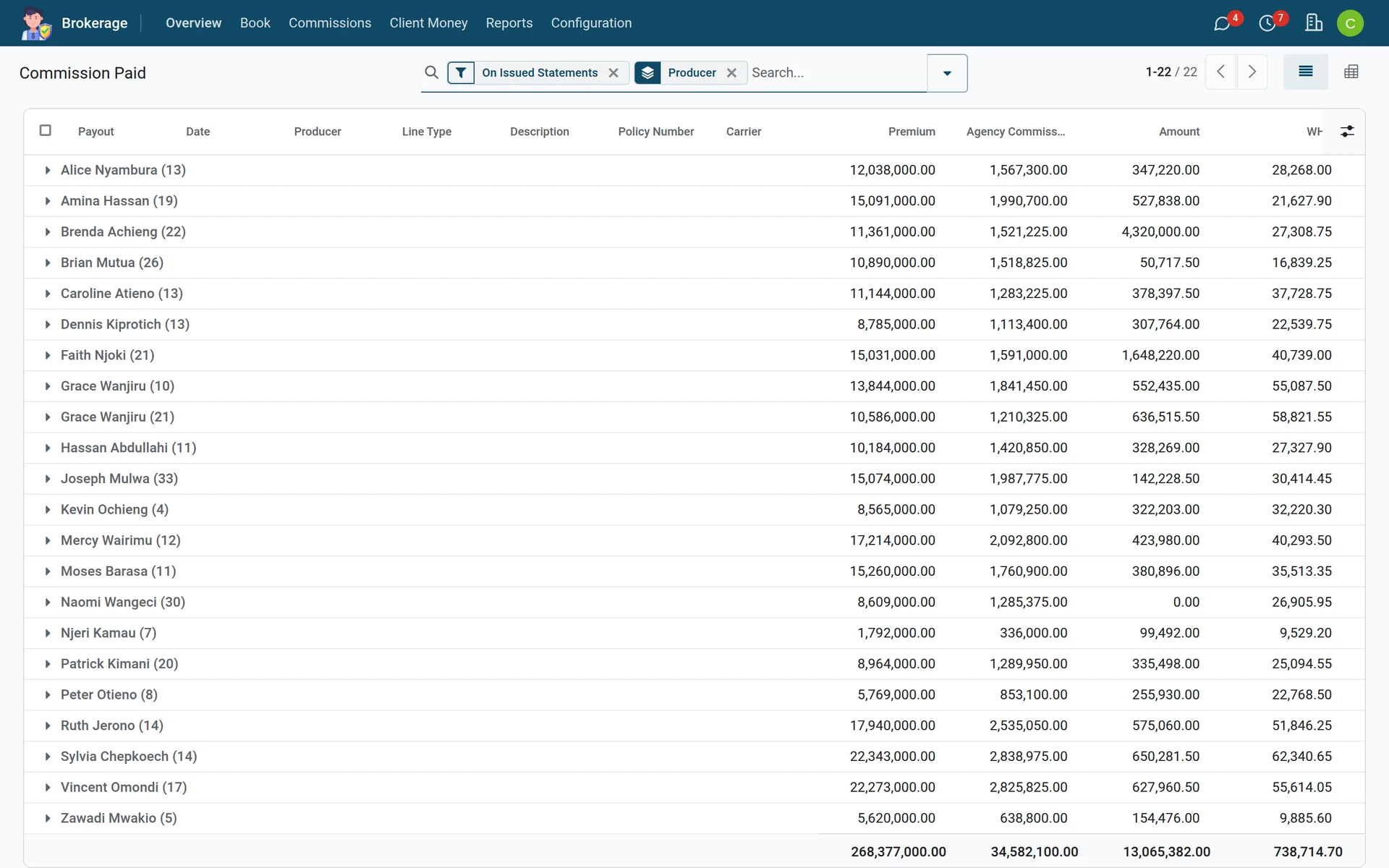Sort by the Policy Number column header

[x=656, y=132]
